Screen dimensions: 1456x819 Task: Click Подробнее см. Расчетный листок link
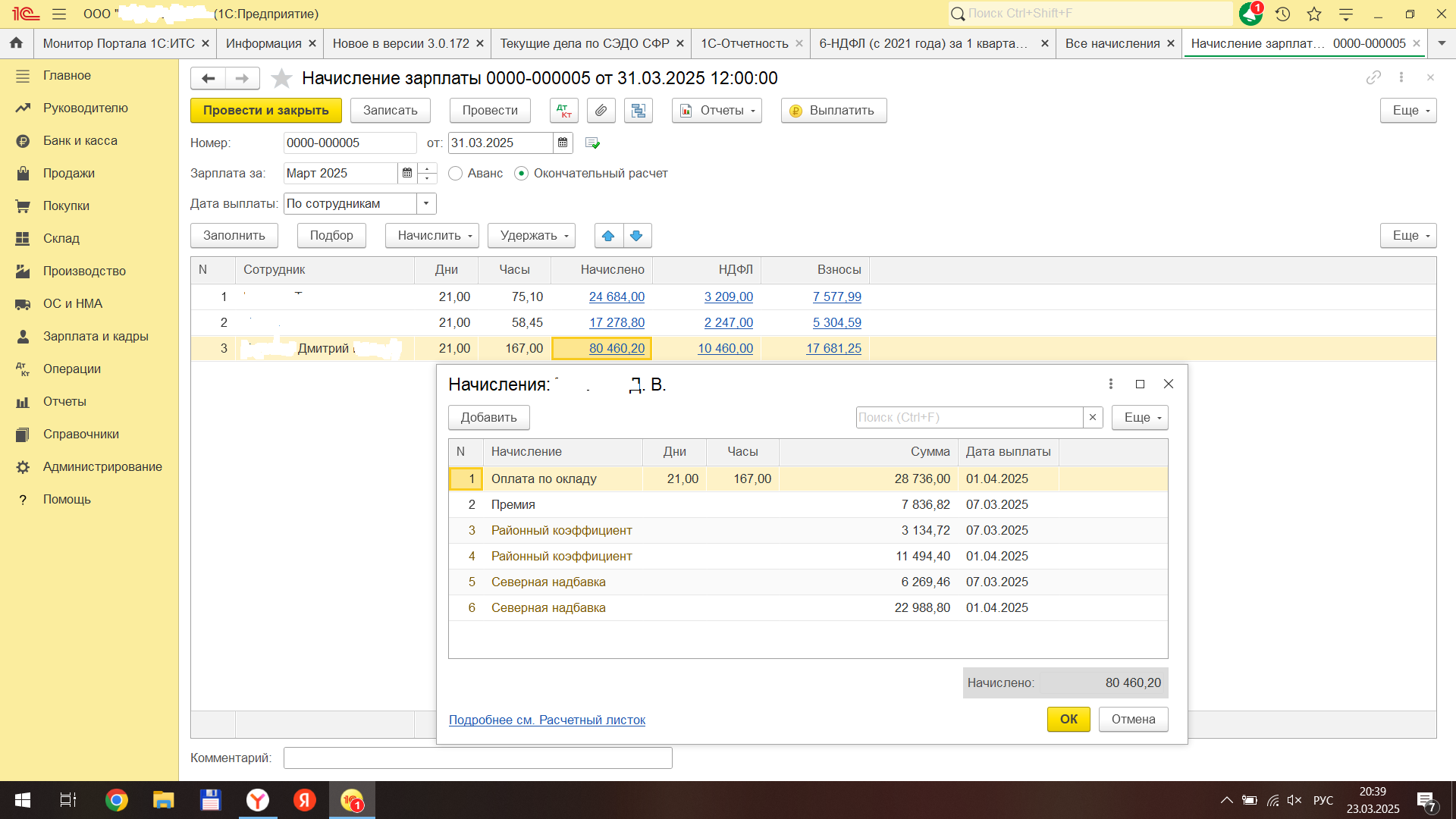(547, 720)
